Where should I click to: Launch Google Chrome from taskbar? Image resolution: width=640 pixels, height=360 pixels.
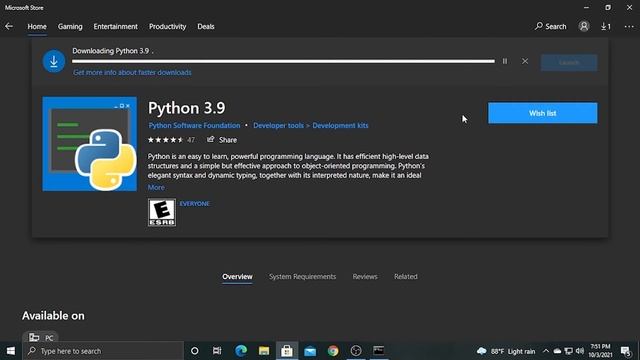[x=333, y=351]
